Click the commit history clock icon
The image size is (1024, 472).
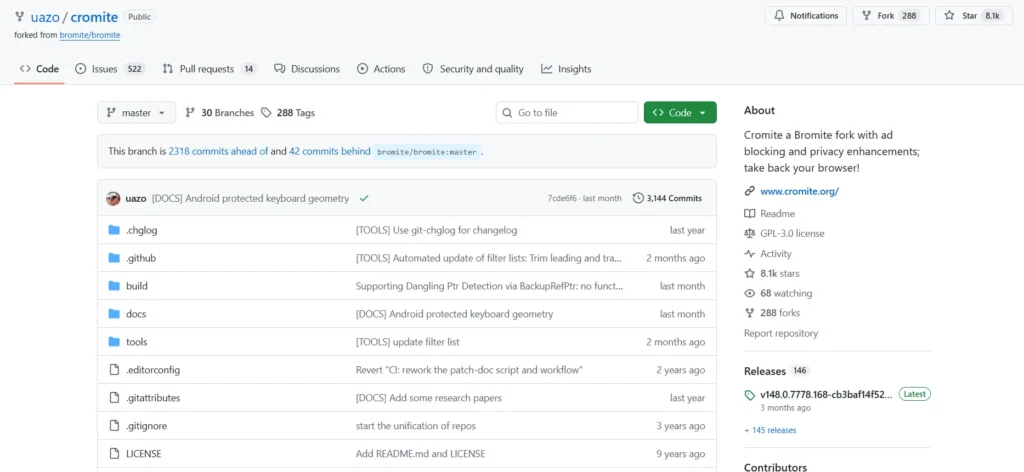tap(638, 198)
